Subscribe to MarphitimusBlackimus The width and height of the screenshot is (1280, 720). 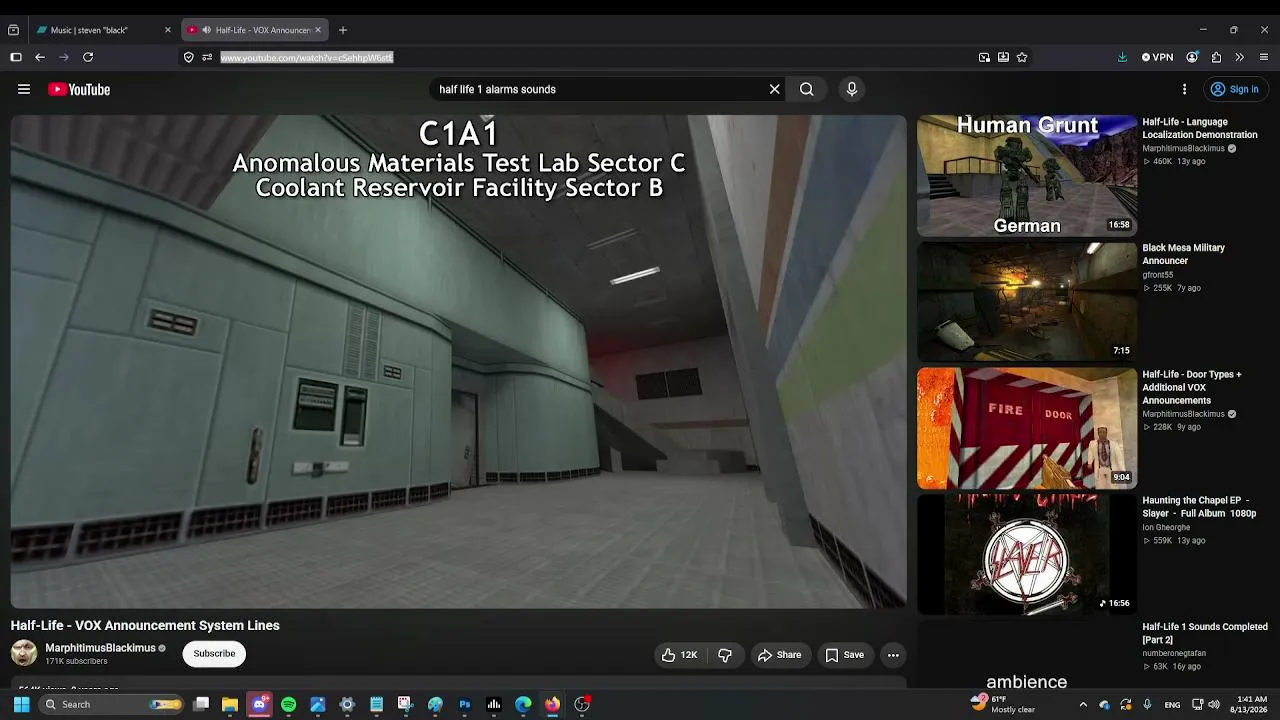[214, 653]
